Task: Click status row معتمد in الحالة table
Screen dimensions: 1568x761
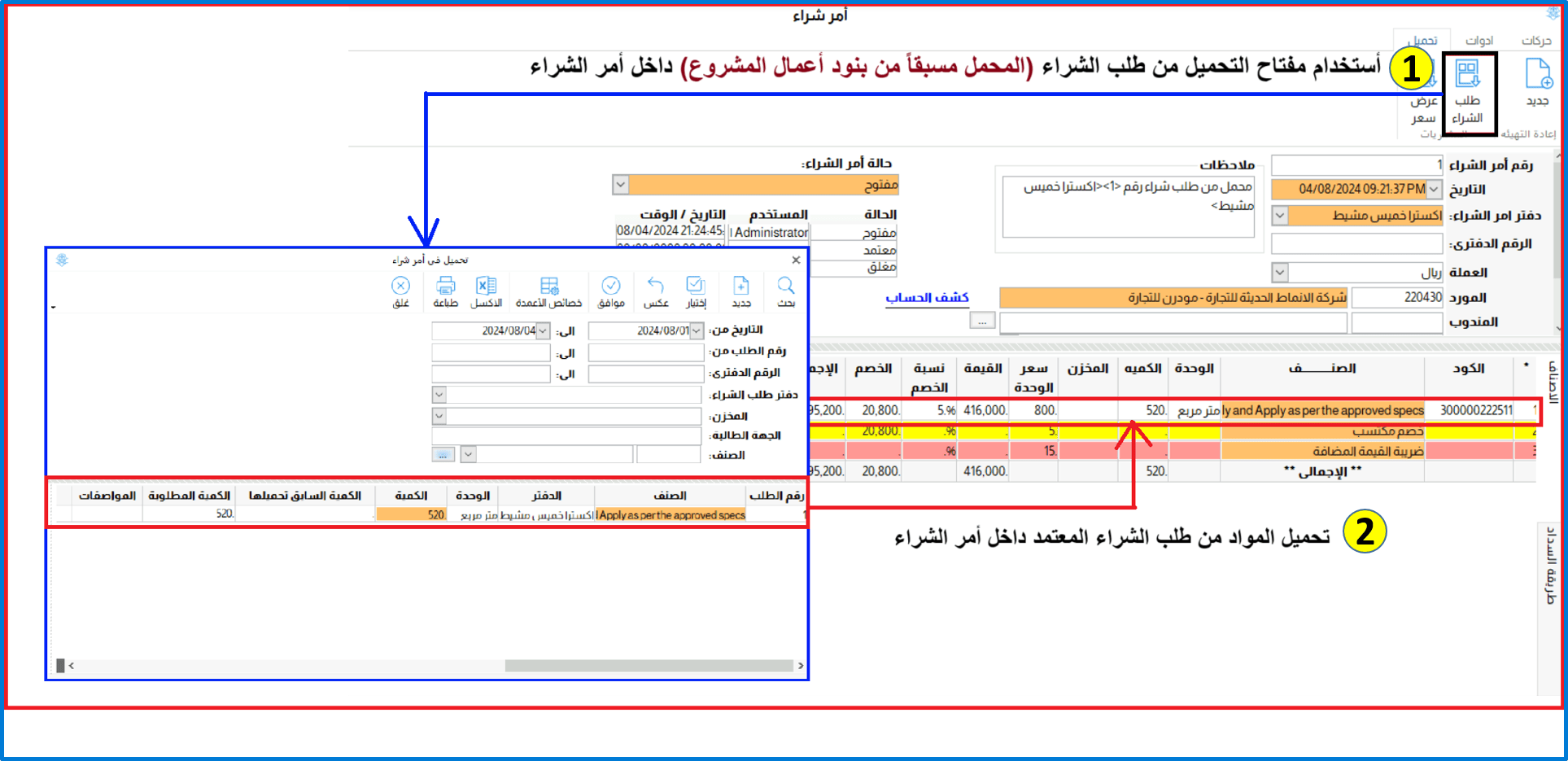Action: click(x=853, y=250)
